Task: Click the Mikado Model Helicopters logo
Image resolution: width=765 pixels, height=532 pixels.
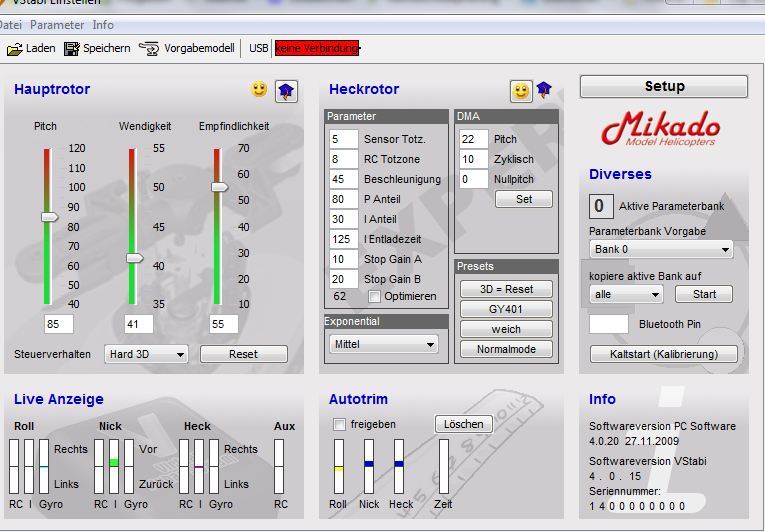Action: click(x=661, y=128)
